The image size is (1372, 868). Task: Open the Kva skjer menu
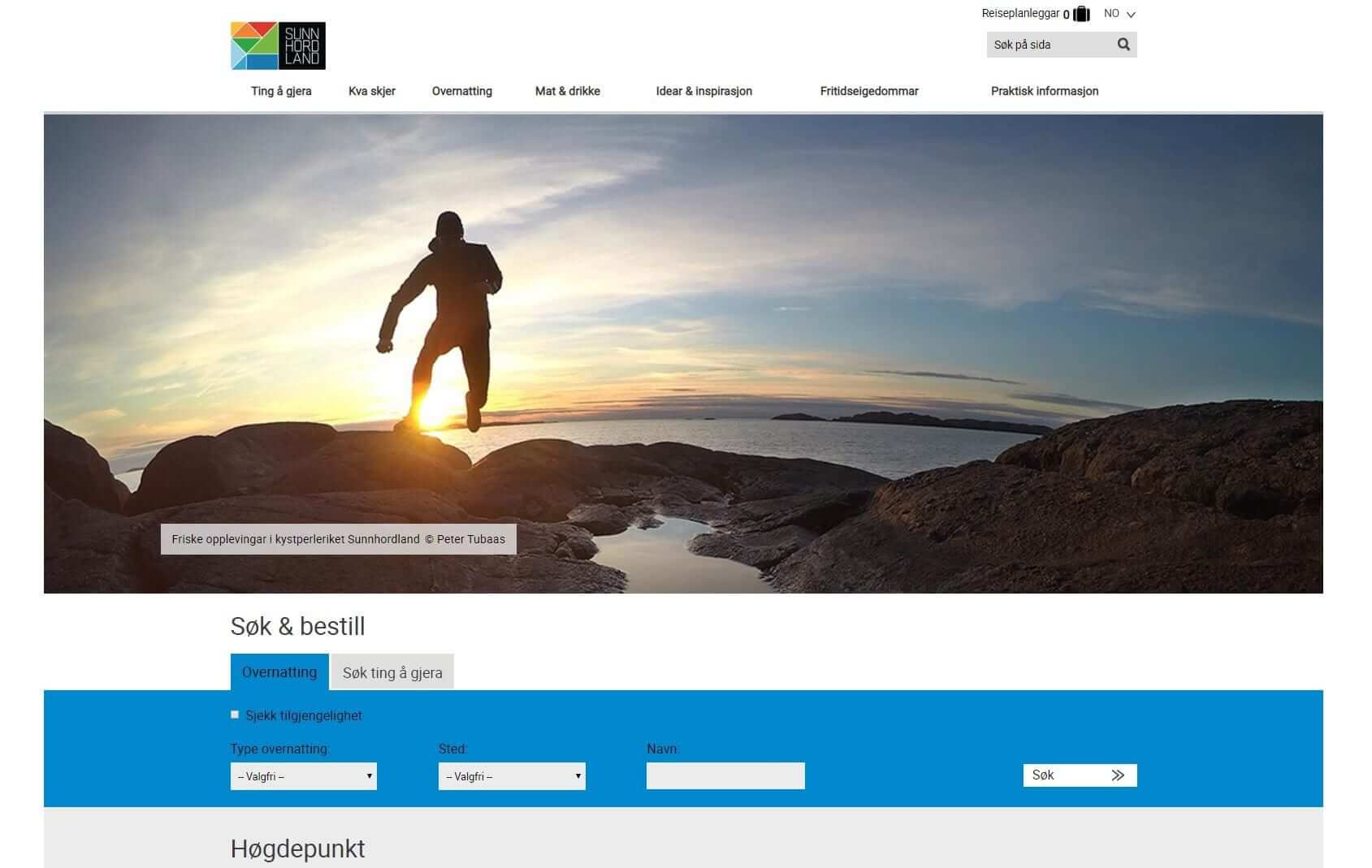[x=372, y=91]
